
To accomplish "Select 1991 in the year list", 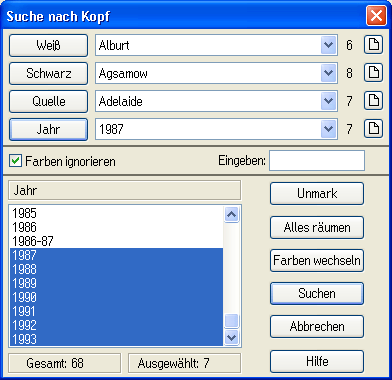I will tap(116, 311).
